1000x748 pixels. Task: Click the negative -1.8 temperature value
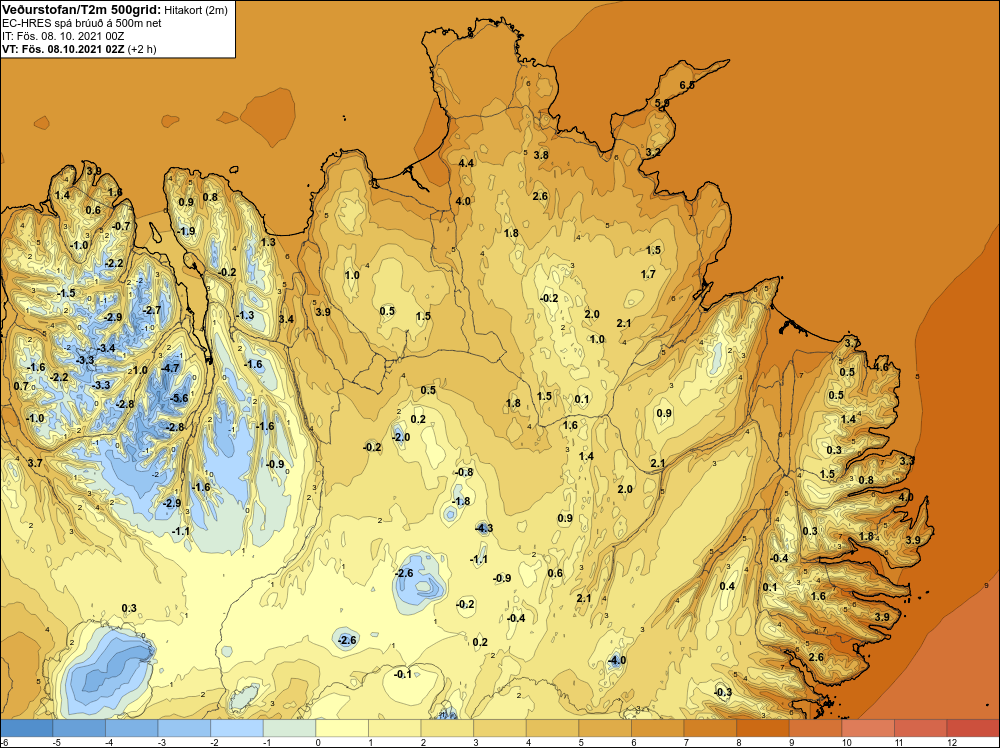(x=460, y=501)
